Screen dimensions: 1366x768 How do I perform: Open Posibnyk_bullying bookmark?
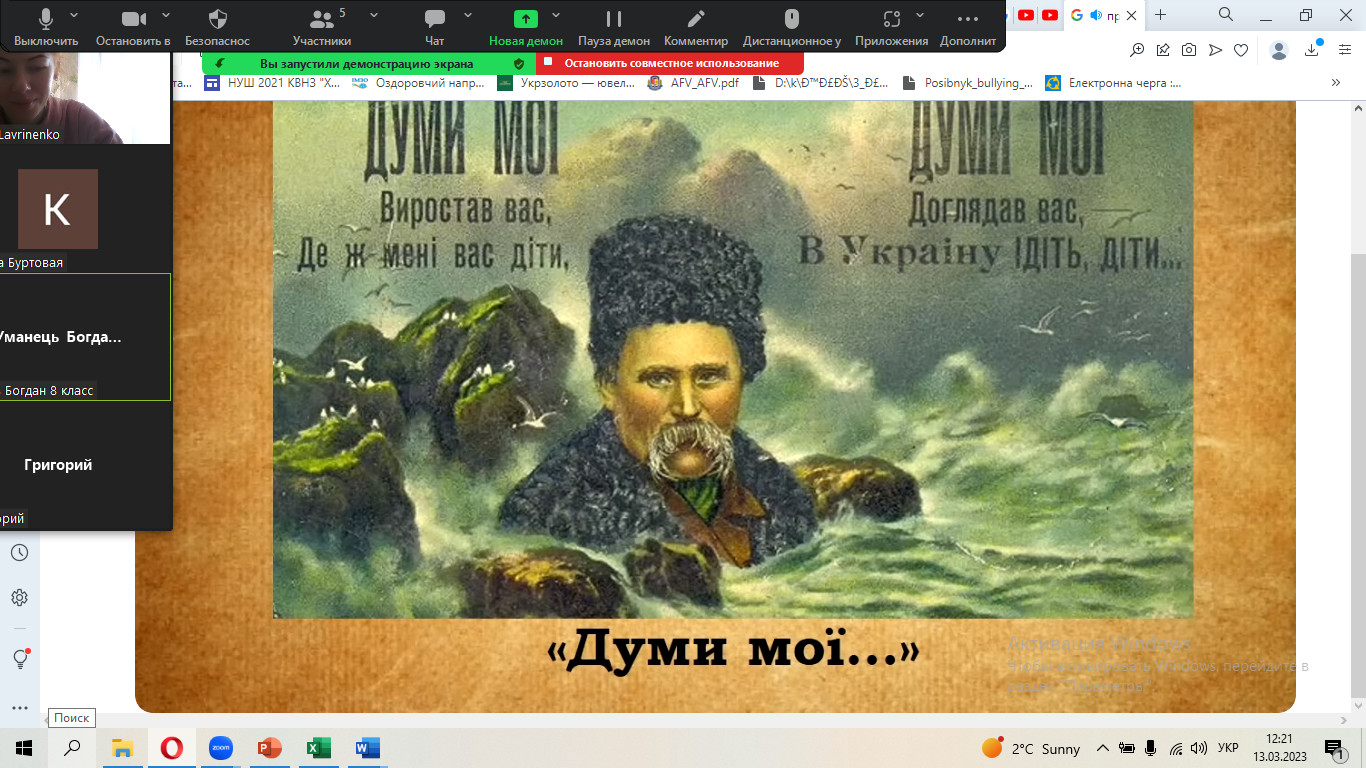pos(967,83)
